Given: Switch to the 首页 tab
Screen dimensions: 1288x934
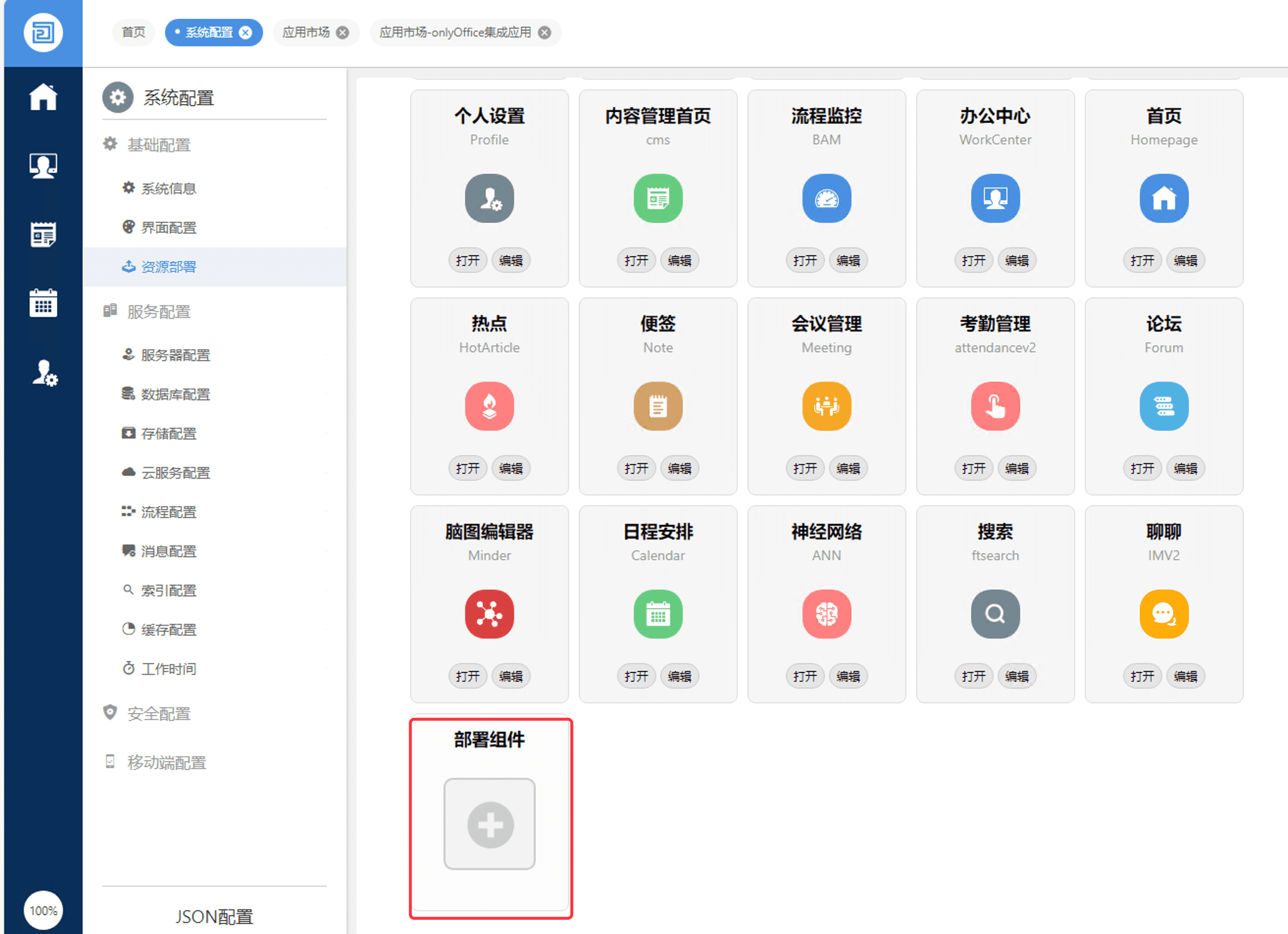Looking at the screenshot, I should pyautogui.click(x=133, y=32).
